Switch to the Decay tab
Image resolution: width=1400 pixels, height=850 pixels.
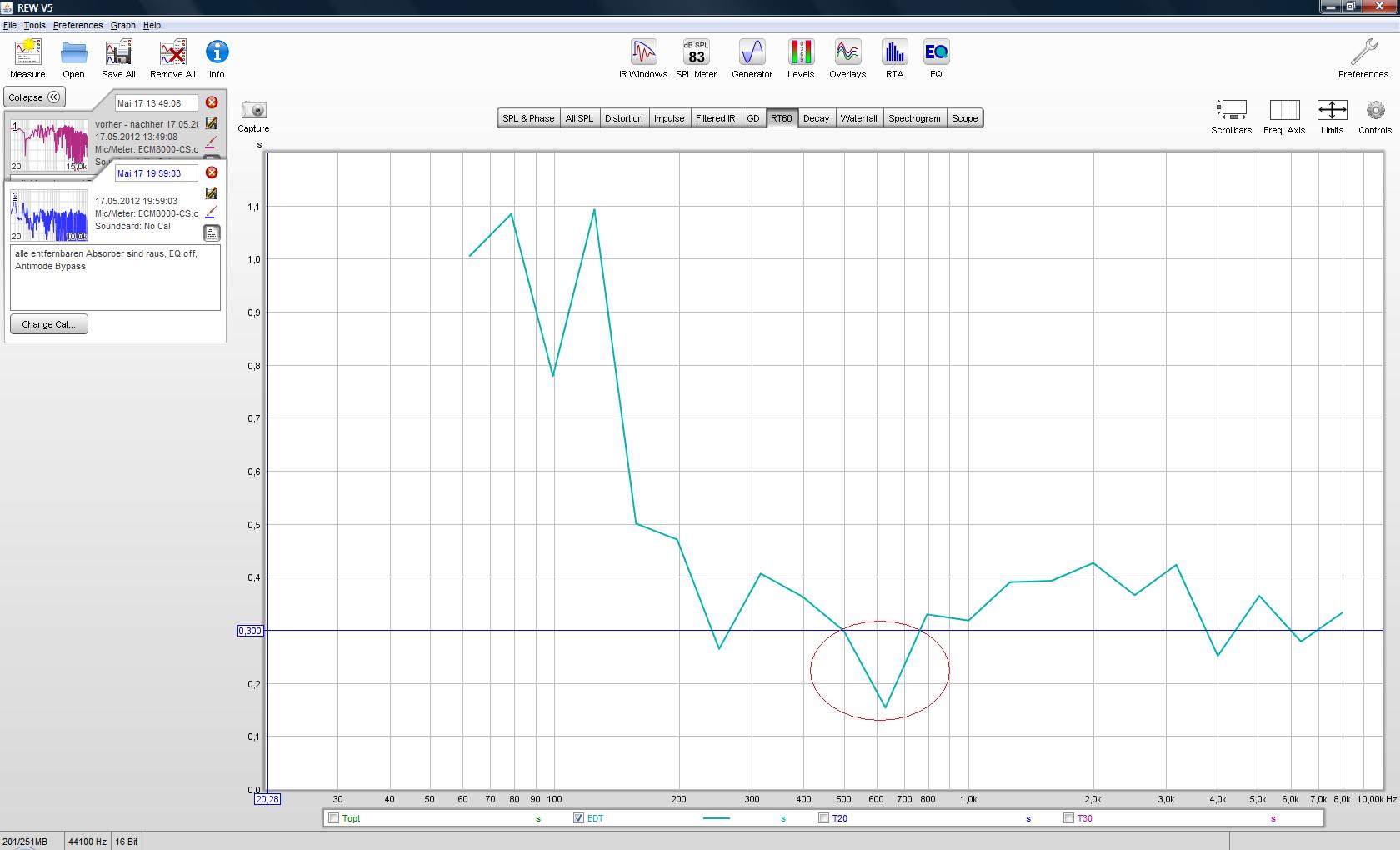pos(817,118)
